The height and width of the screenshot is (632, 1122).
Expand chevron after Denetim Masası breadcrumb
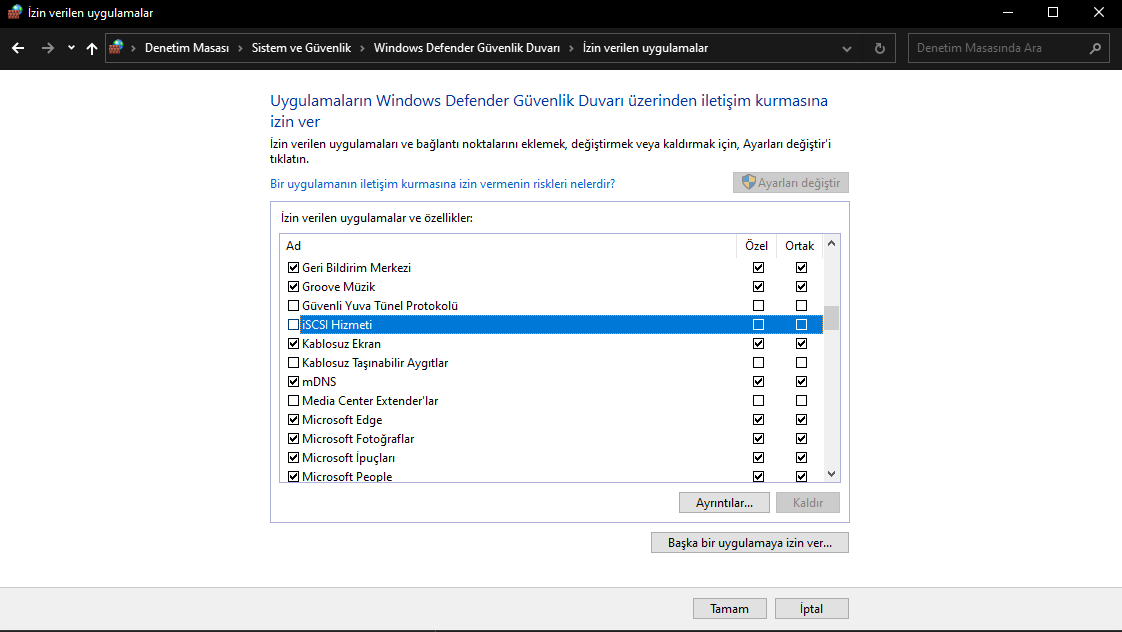[240, 48]
